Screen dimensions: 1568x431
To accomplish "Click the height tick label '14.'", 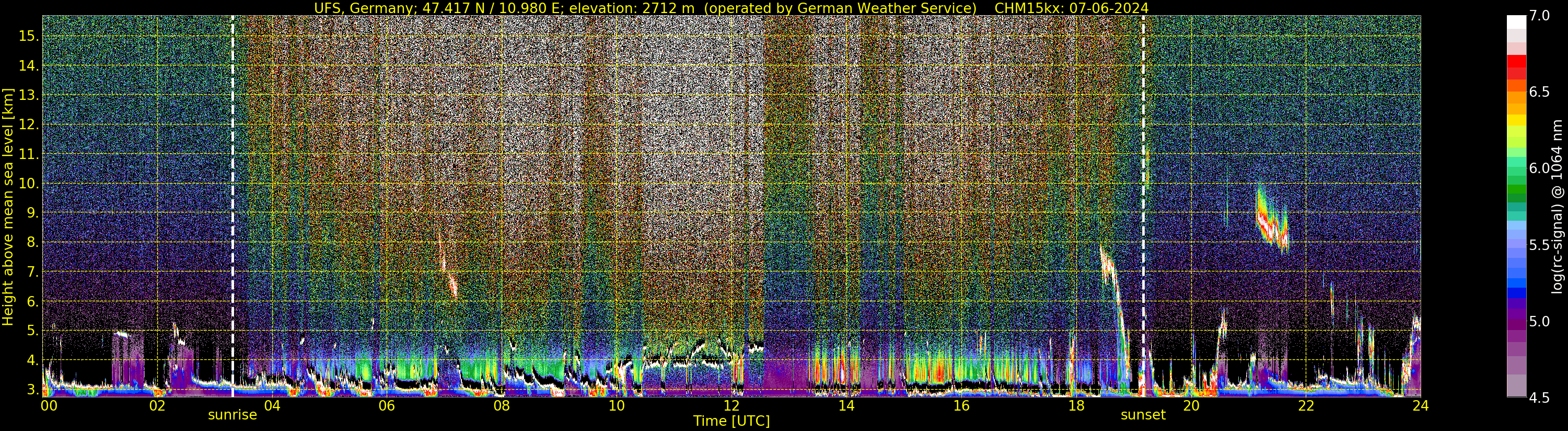I will (29, 66).
